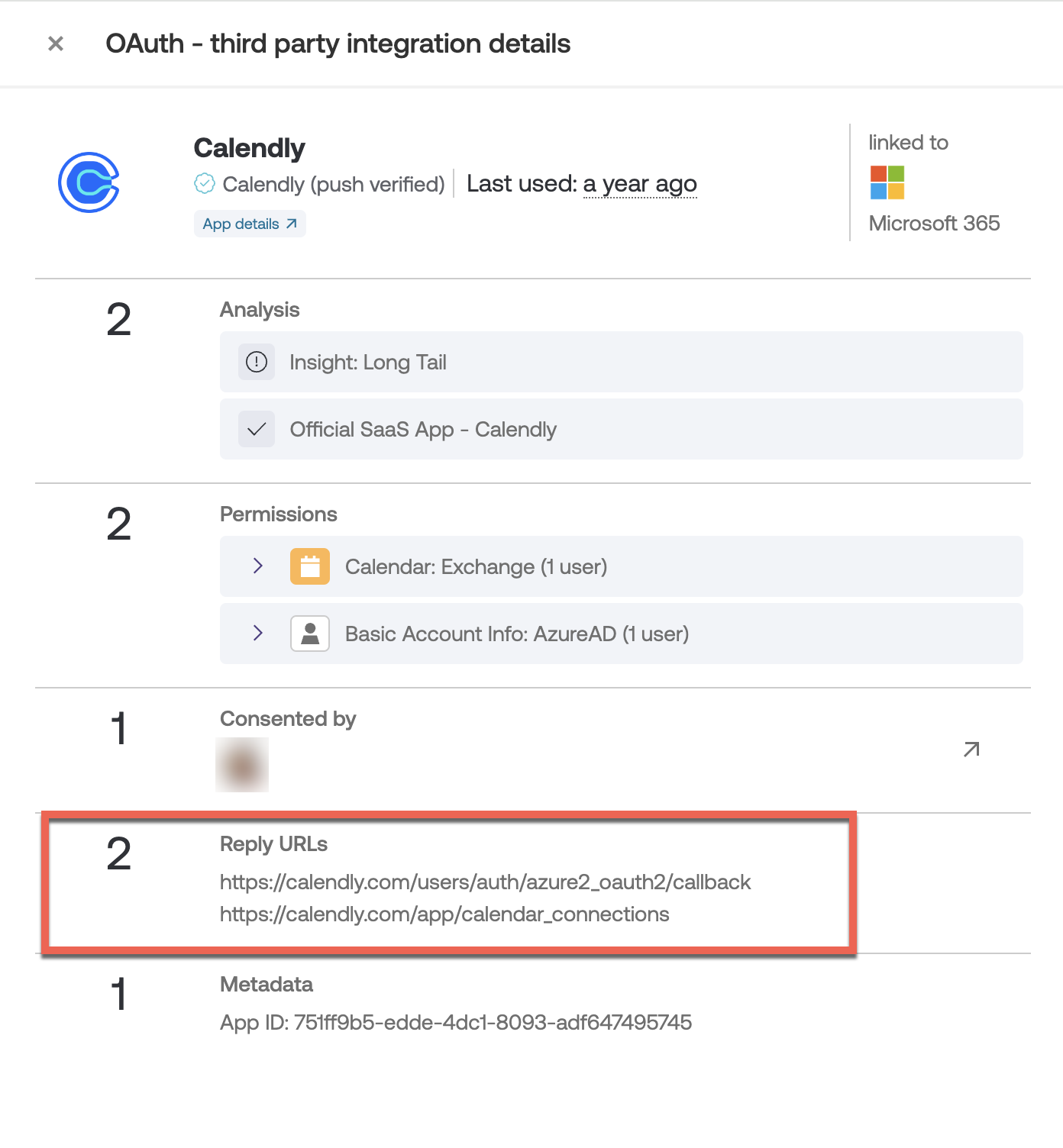Select the Insight: Long Tail row
The width and height of the screenshot is (1063, 1148).
click(x=621, y=362)
